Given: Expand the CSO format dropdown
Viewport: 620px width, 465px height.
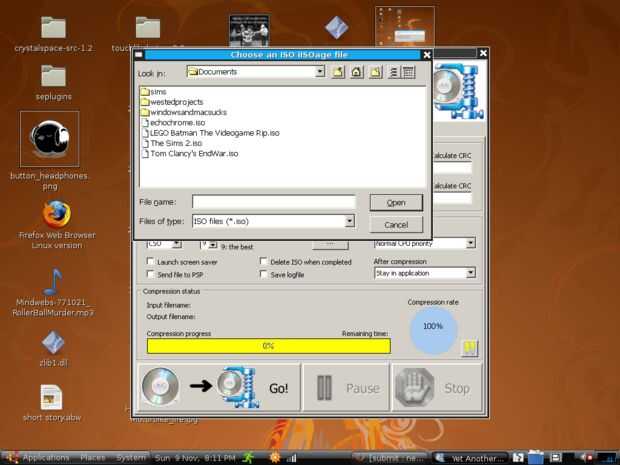Looking at the screenshot, I should 177,244.
